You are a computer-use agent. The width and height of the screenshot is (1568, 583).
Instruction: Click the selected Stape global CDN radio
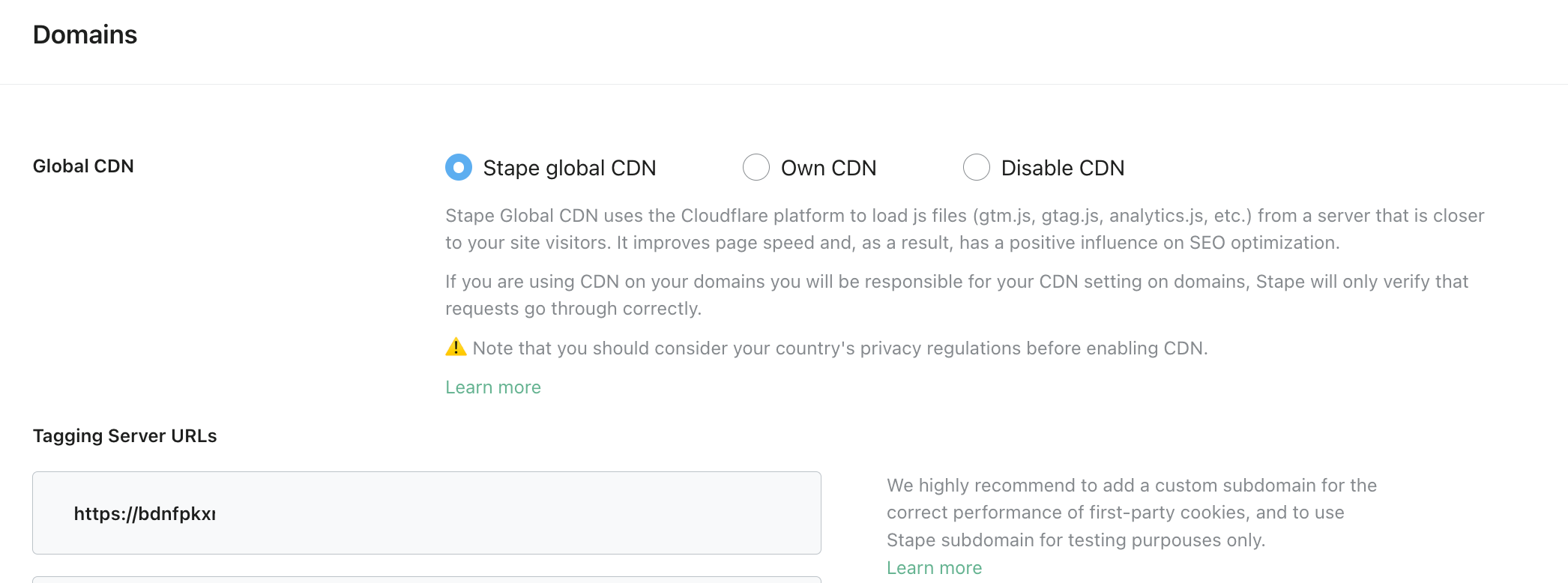point(458,168)
